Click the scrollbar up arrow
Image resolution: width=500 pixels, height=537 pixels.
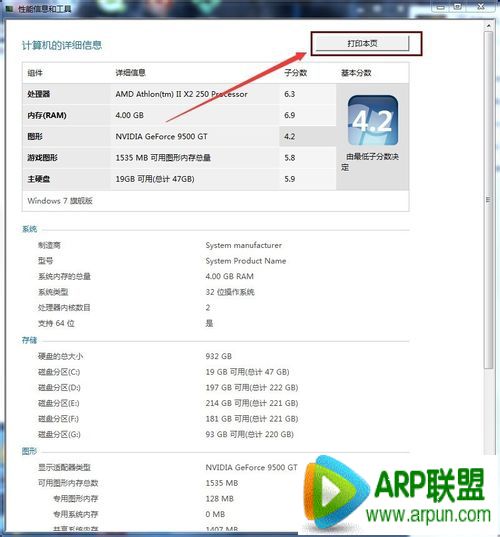pos(489,26)
